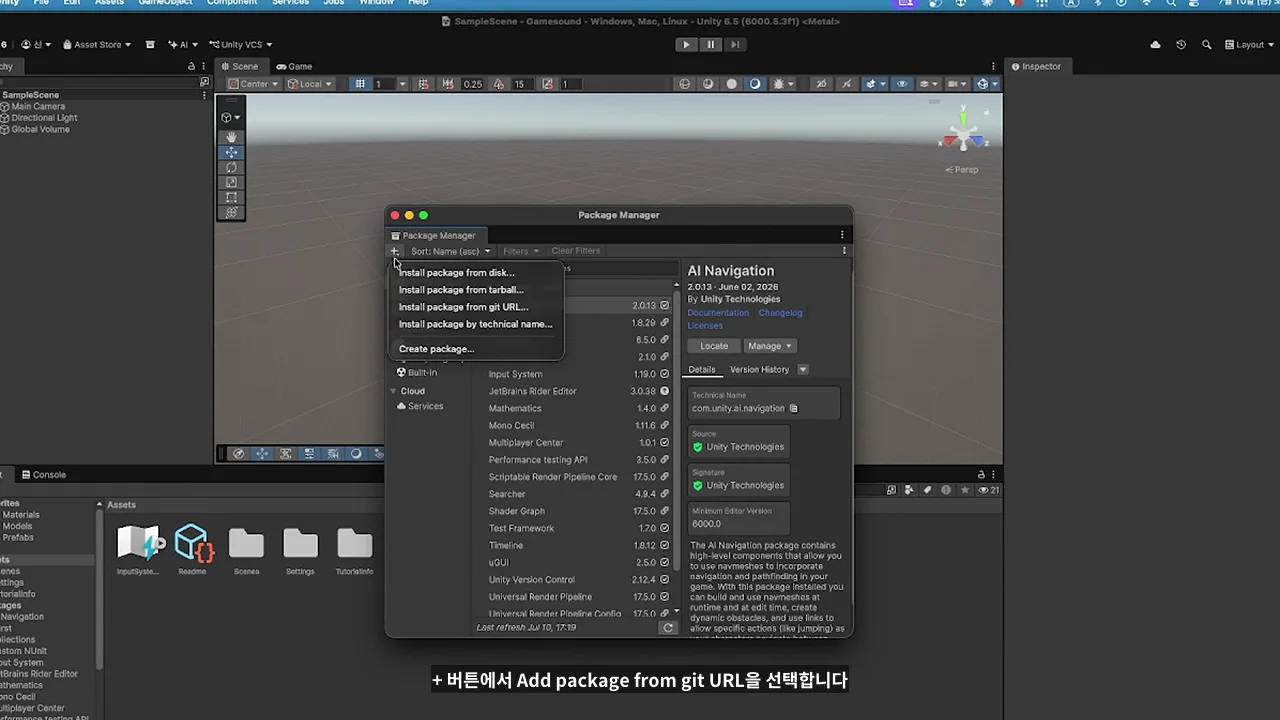The width and height of the screenshot is (1280, 720).
Task: Expand the dropdown arrow beside Version History
Action: [x=802, y=370]
